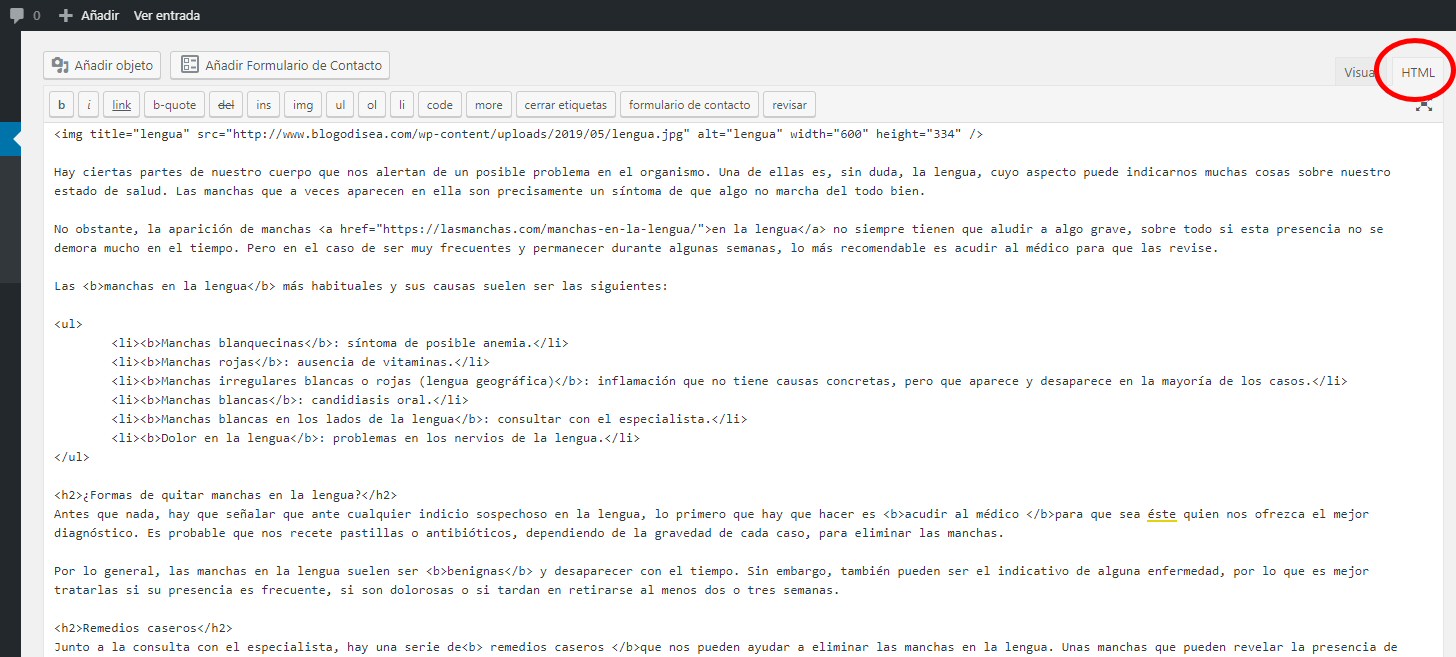Click the cerrar etiquetas button

(x=565, y=105)
